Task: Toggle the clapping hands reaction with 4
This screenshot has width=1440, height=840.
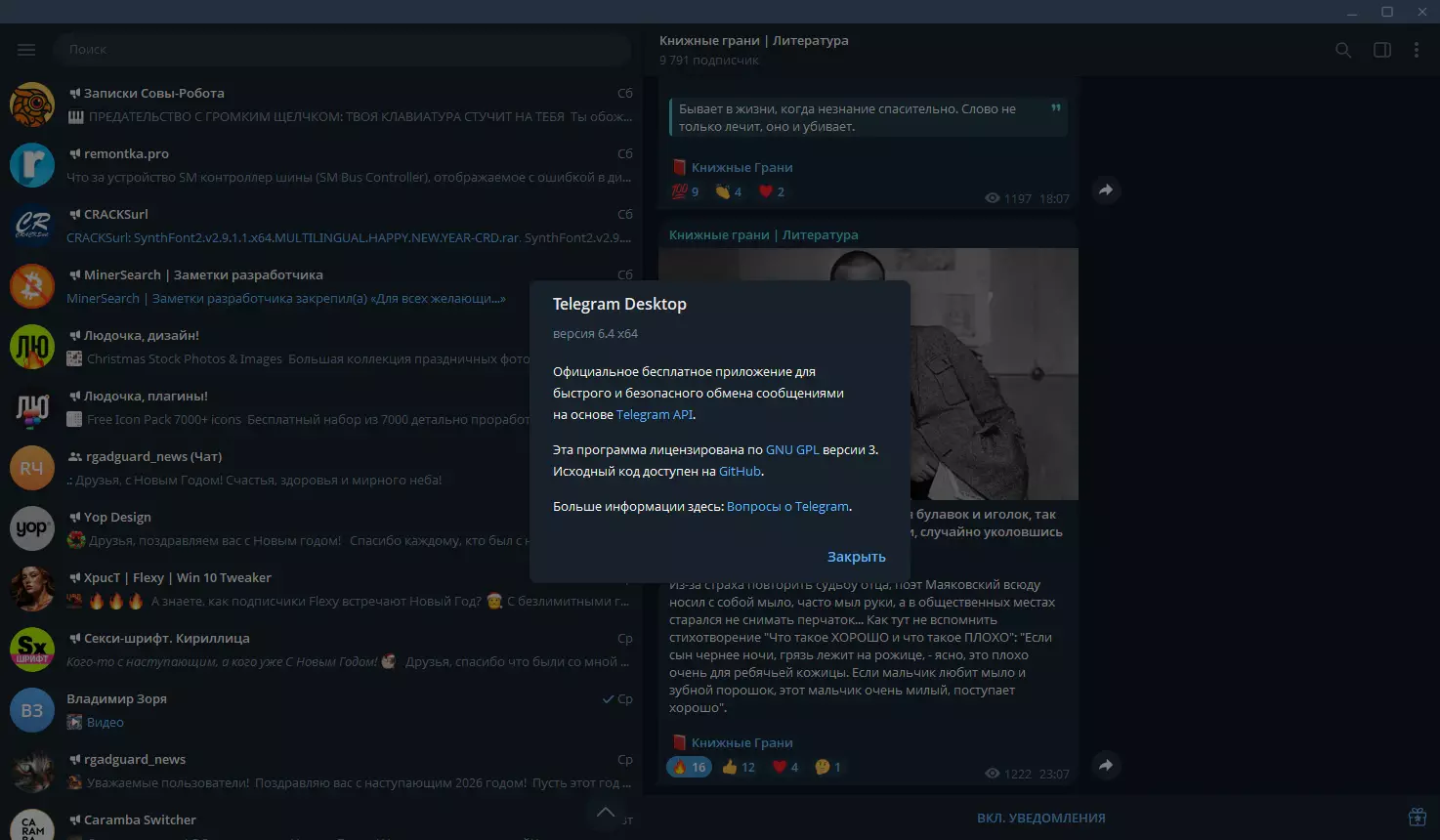Action: pos(729,191)
